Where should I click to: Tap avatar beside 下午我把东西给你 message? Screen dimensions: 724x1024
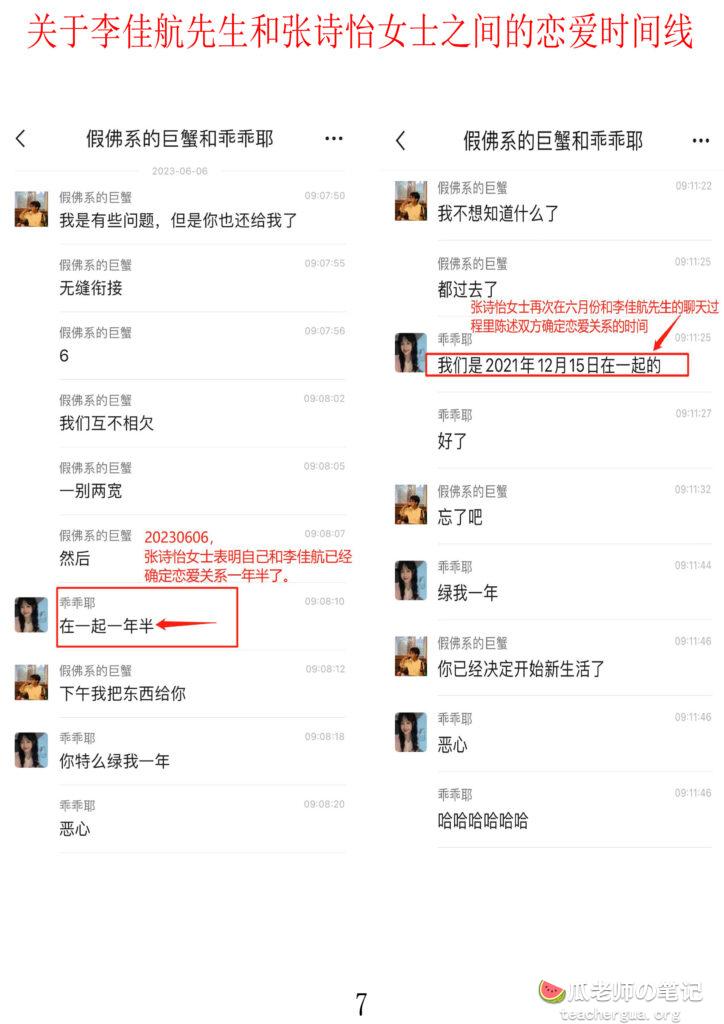point(31,682)
